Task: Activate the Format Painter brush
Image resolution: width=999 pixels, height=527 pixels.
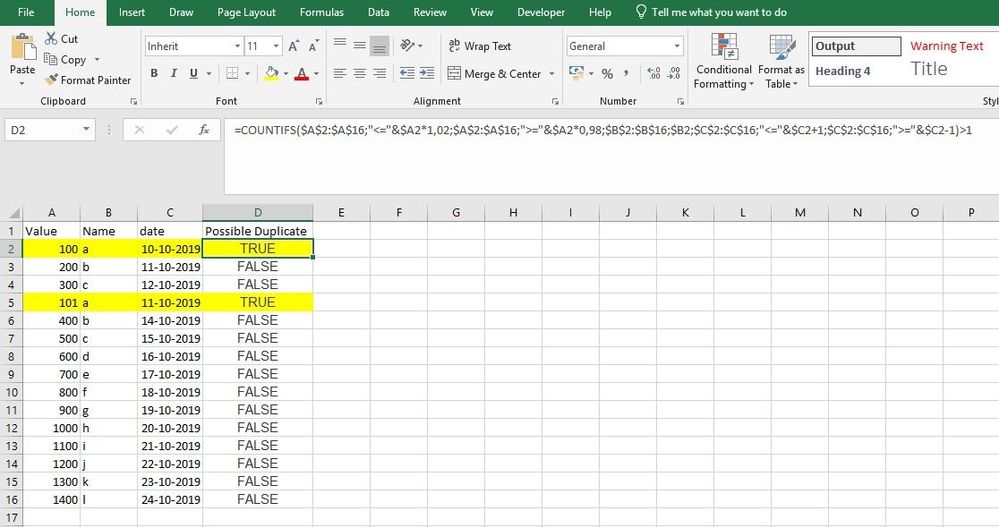Action: (x=51, y=80)
